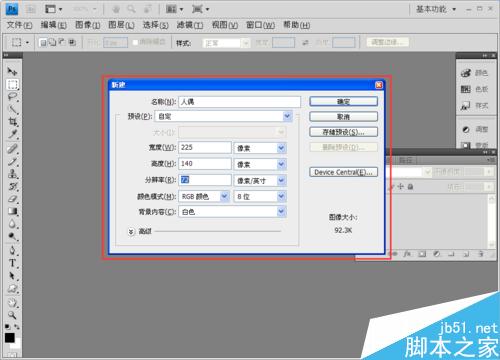500x360 pixels.
Task: Open the 图像(I) menu
Action: [87, 25]
